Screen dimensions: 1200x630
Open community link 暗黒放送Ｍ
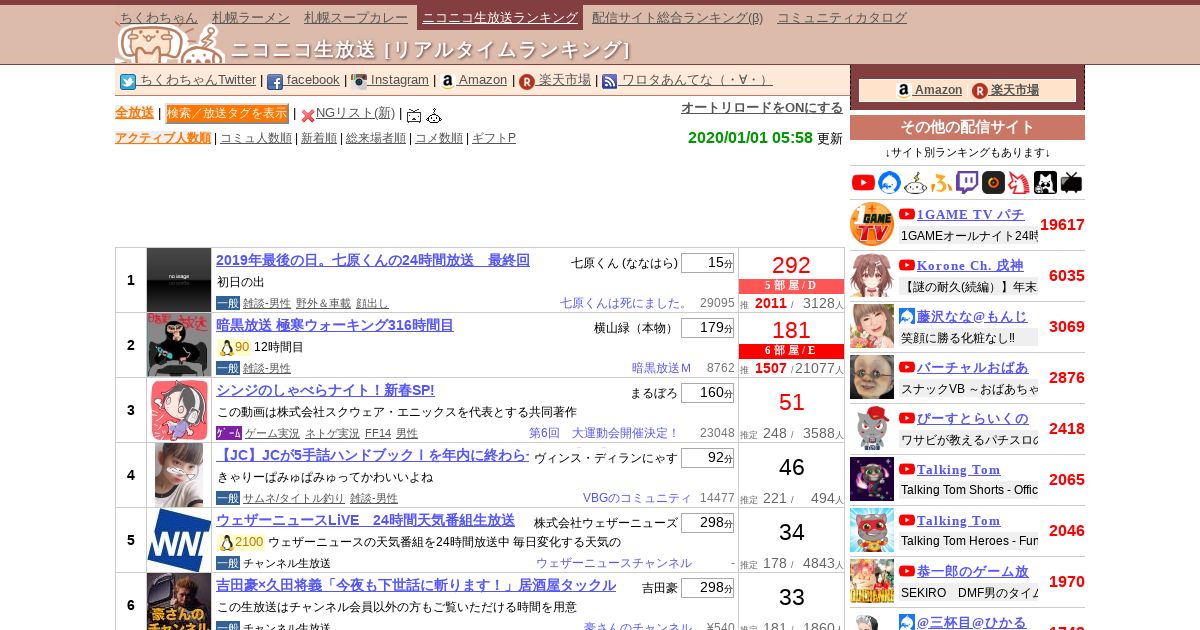[661, 368]
